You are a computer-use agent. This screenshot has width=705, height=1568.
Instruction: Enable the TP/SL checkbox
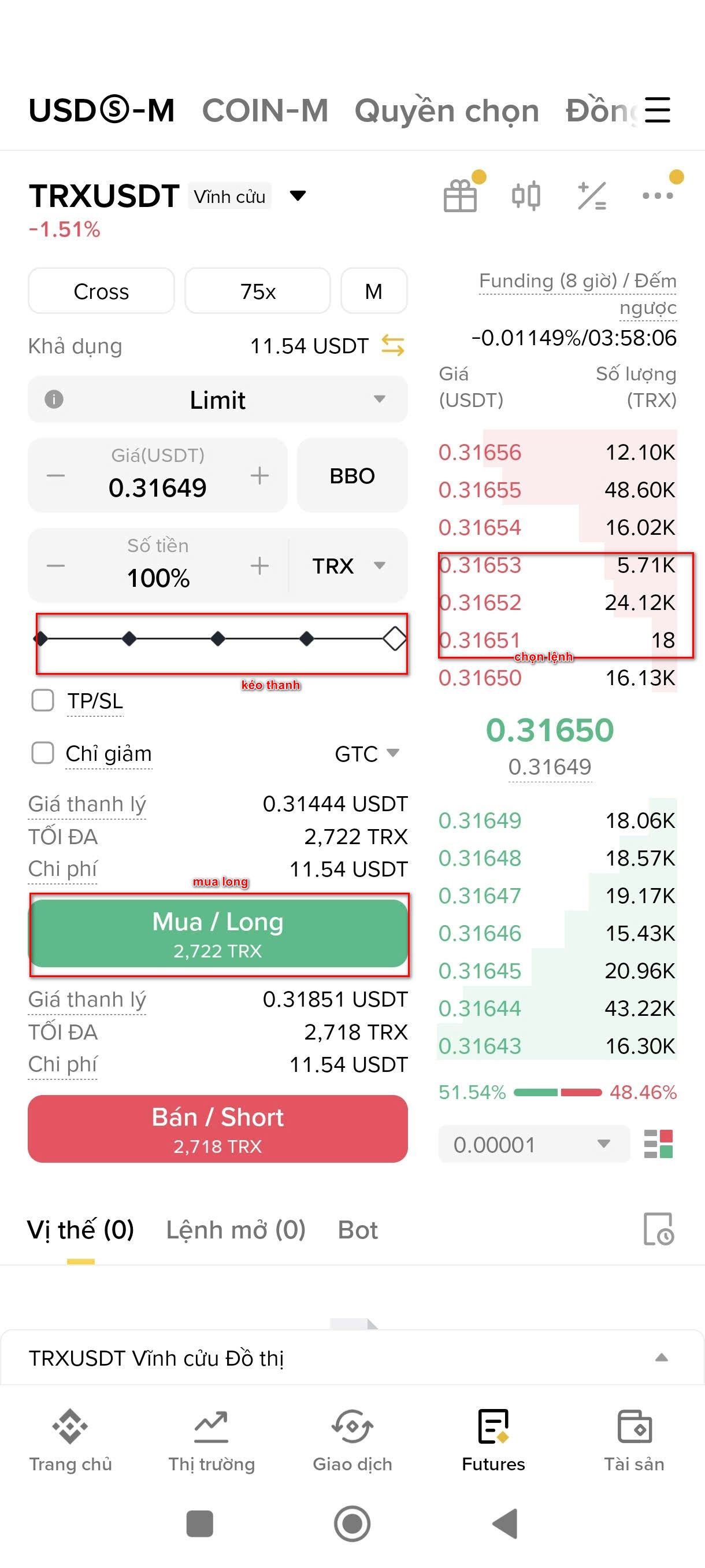click(x=43, y=701)
